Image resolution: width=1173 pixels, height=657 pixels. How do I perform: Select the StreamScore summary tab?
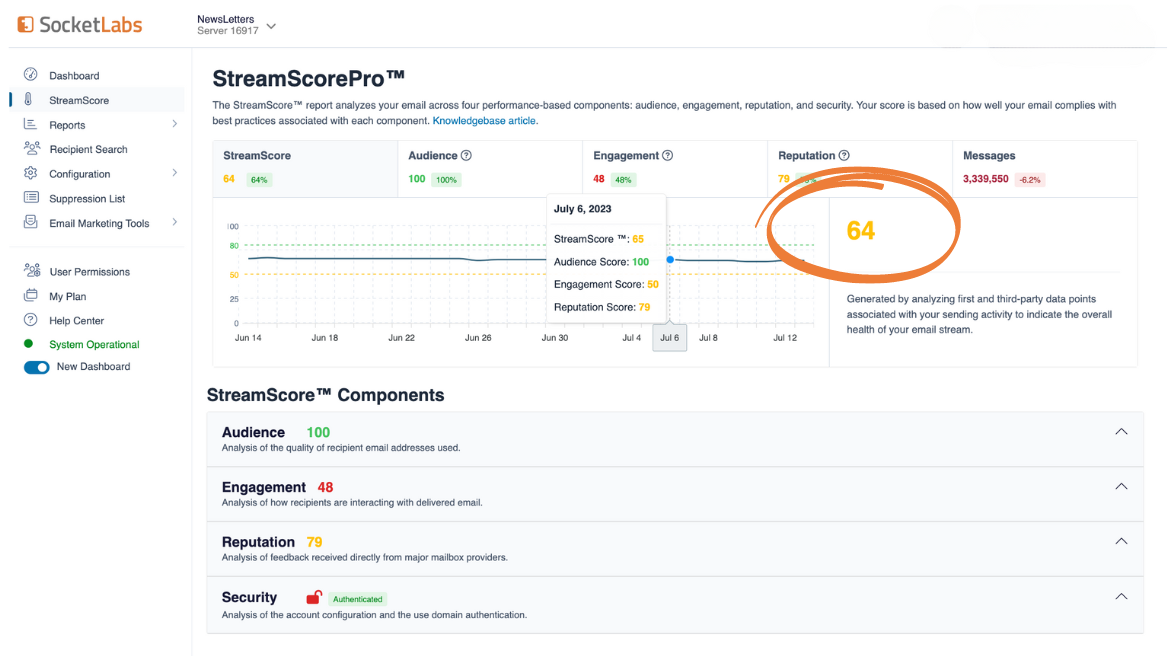pyautogui.click(x=305, y=168)
